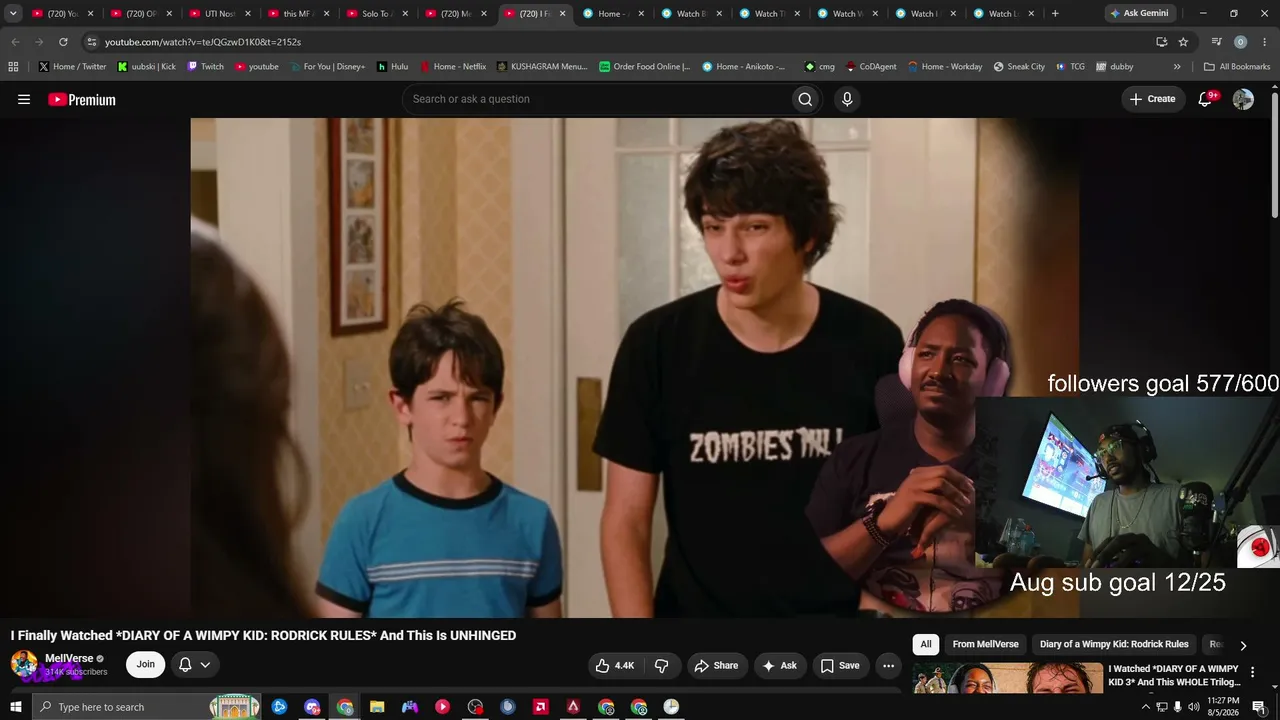The height and width of the screenshot is (720, 1280).
Task: Open volume control in system tray
Action: [1193, 707]
